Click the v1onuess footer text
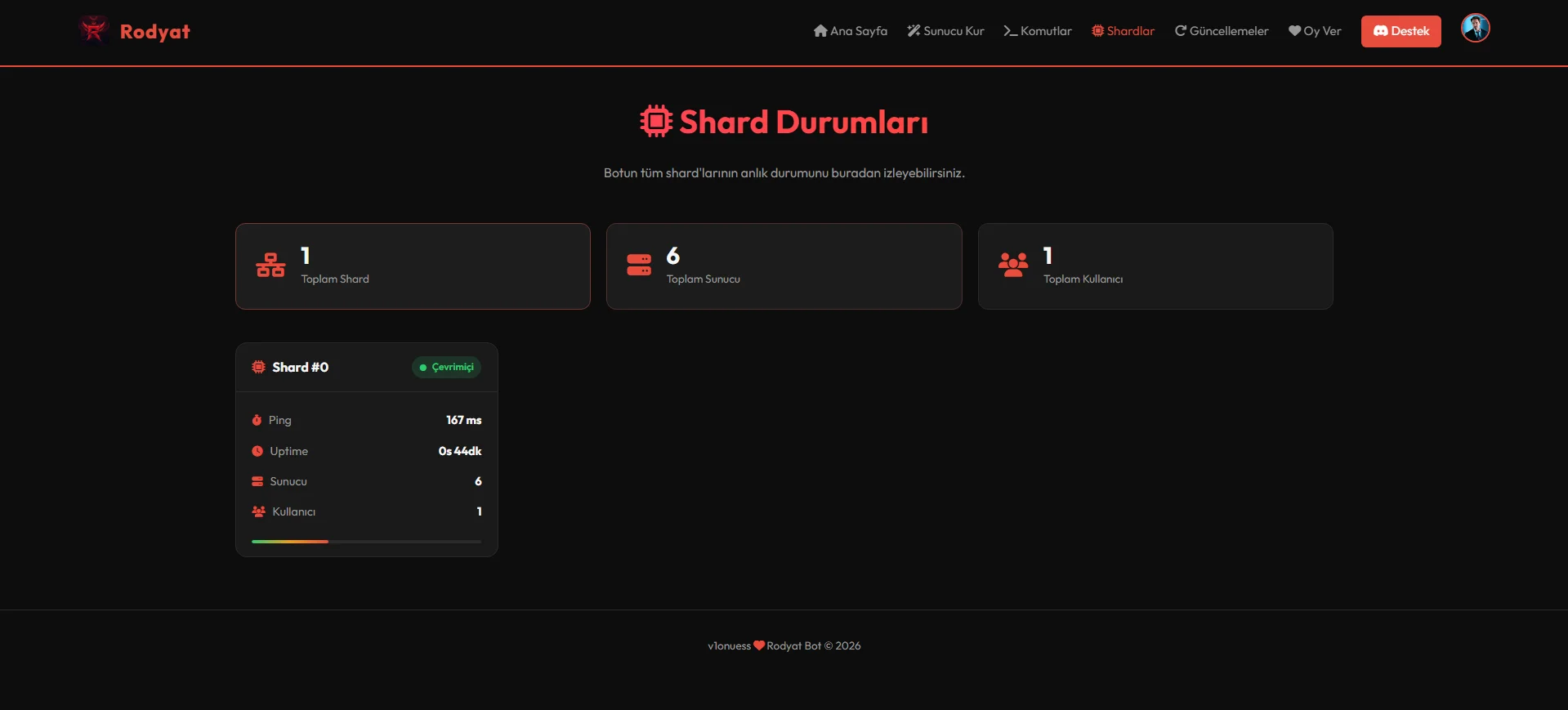The width and height of the screenshot is (1568, 710). pos(729,645)
